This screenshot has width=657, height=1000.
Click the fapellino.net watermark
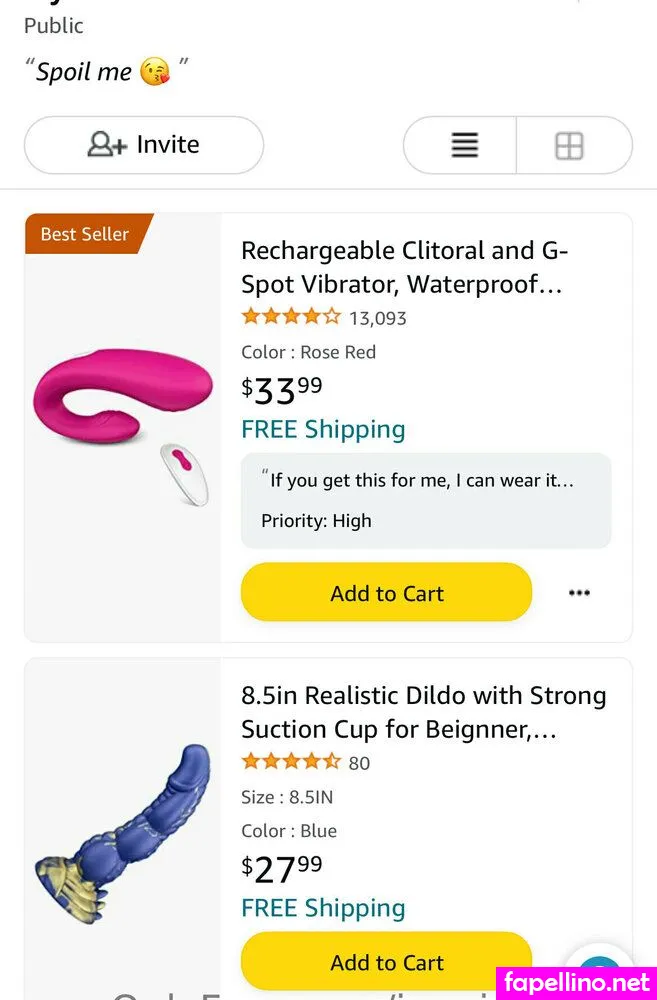576,981
